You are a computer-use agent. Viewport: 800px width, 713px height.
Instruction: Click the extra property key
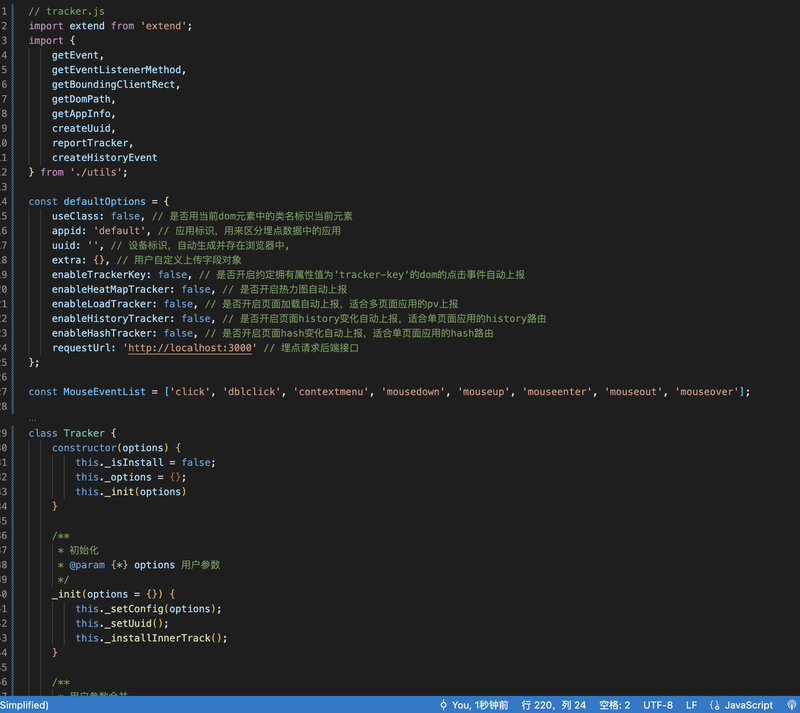66,260
